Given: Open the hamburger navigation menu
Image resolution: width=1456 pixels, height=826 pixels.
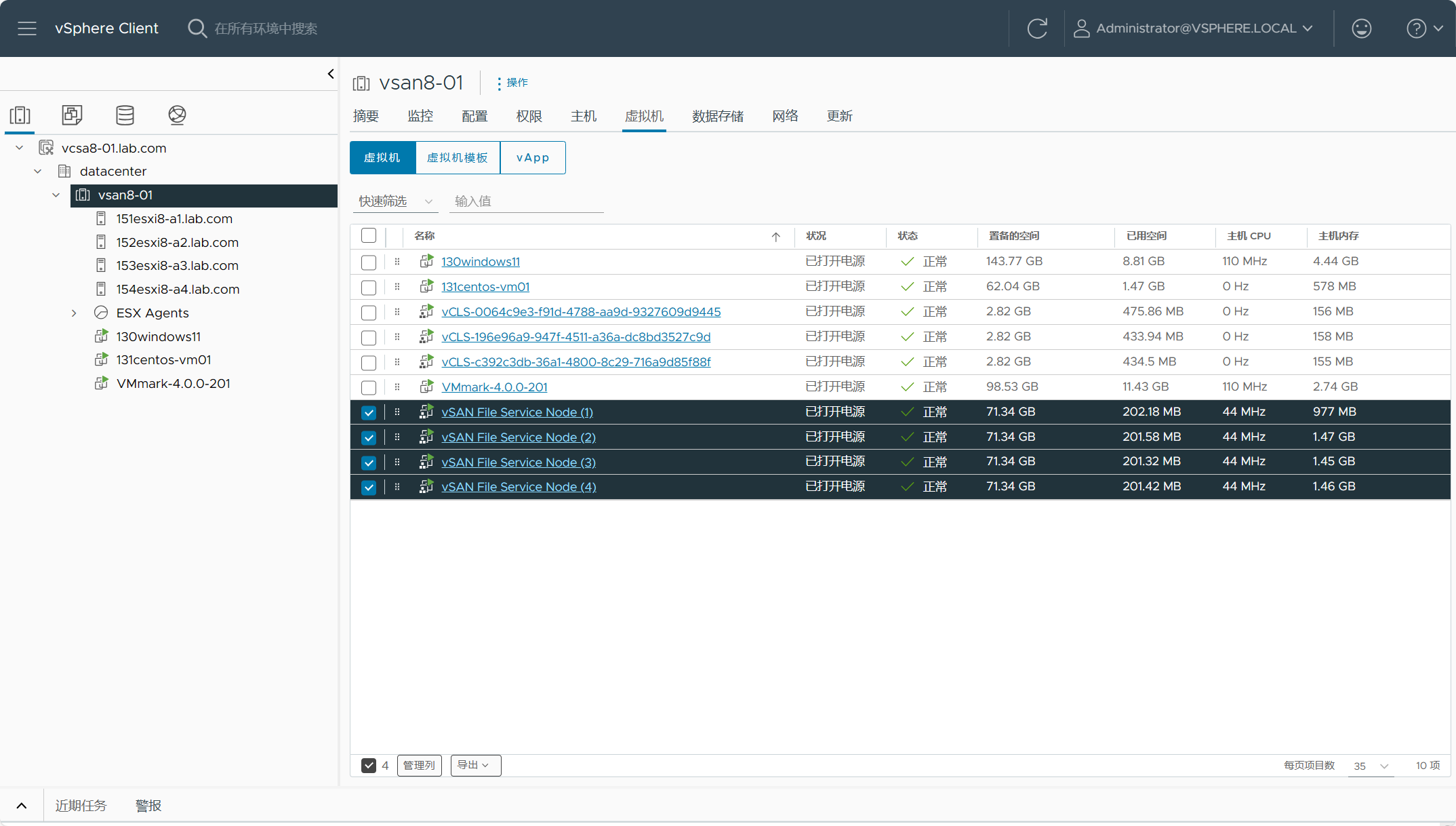Looking at the screenshot, I should (x=27, y=28).
